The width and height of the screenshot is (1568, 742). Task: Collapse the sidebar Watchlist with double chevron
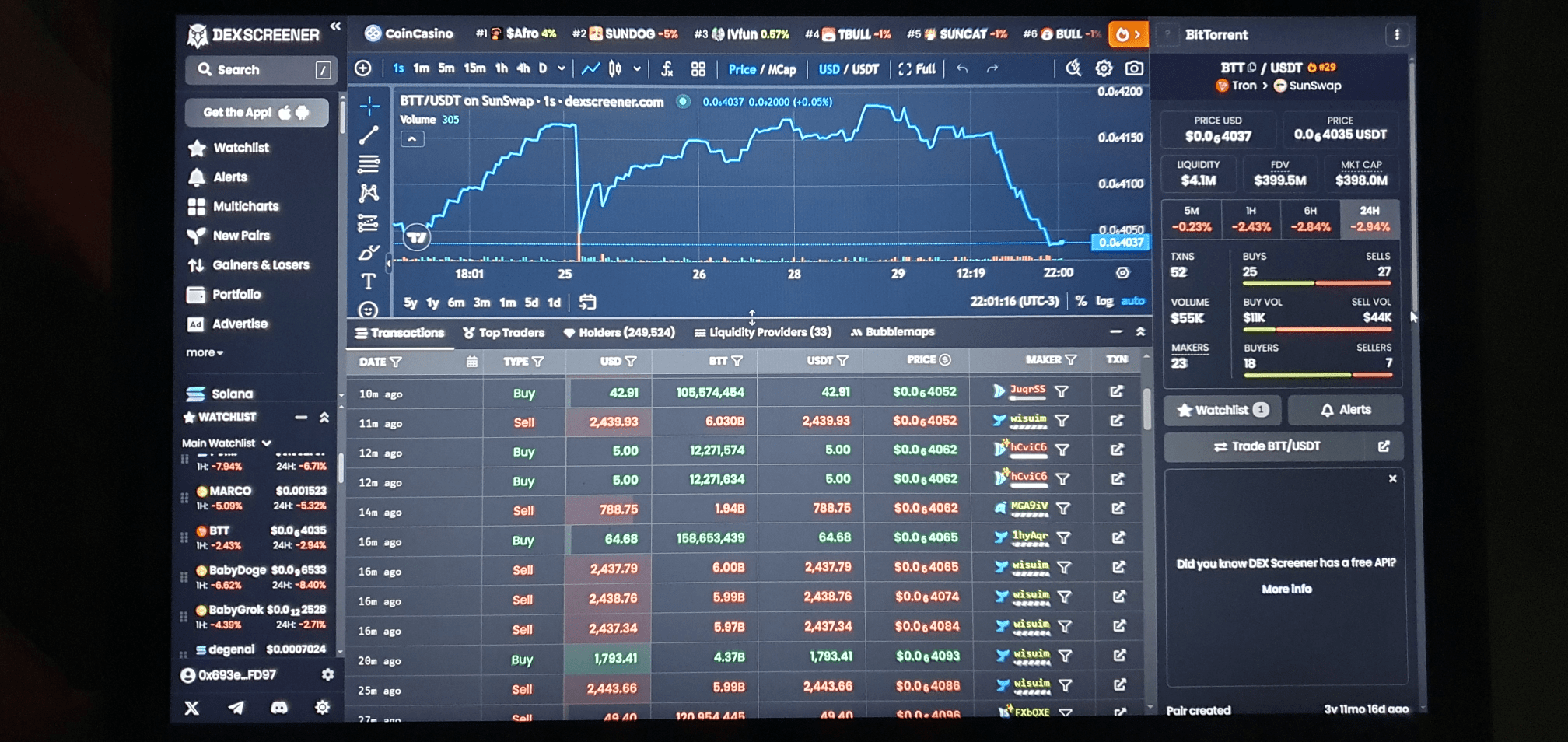324,418
